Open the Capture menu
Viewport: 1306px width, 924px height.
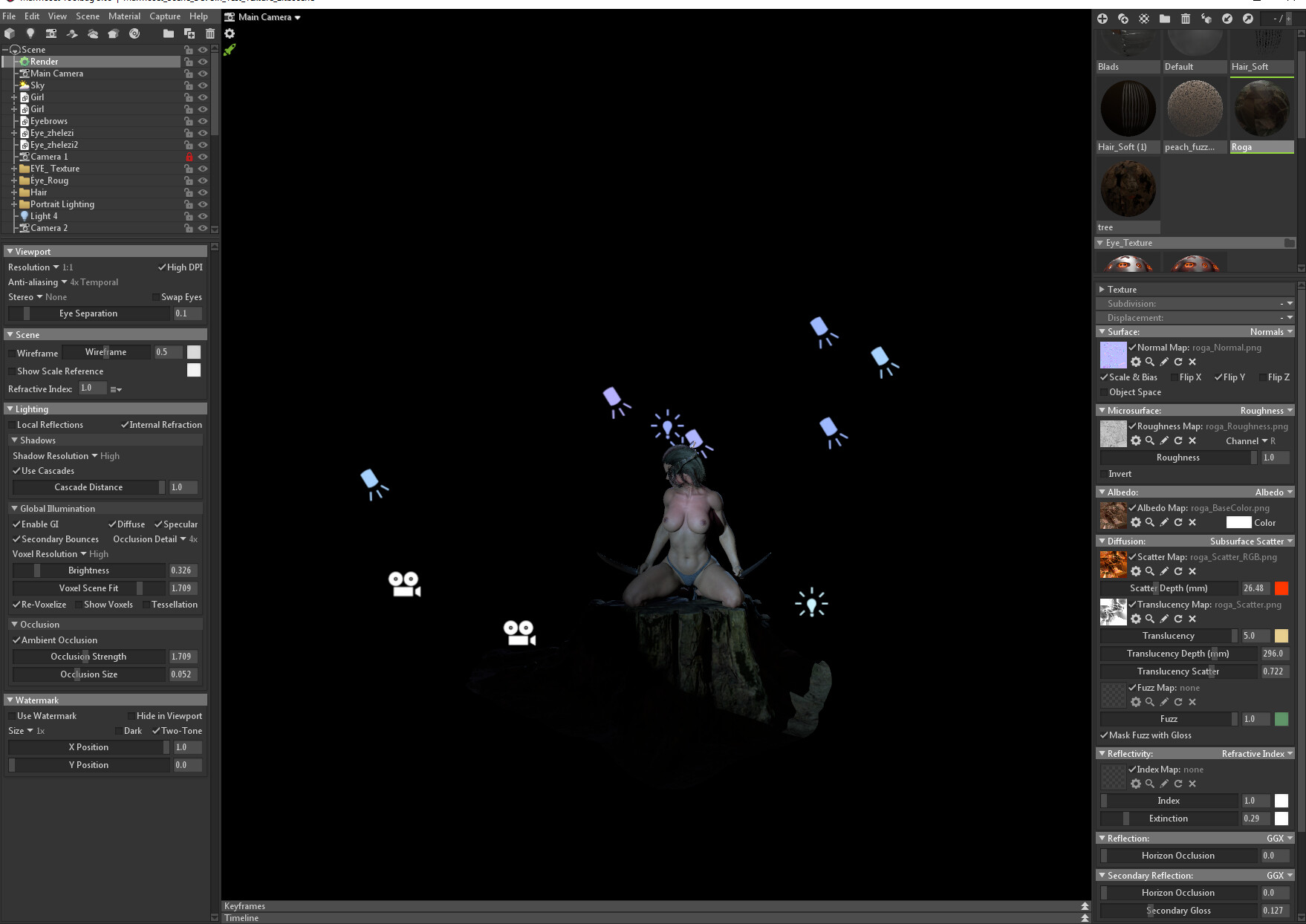[165, 16]
